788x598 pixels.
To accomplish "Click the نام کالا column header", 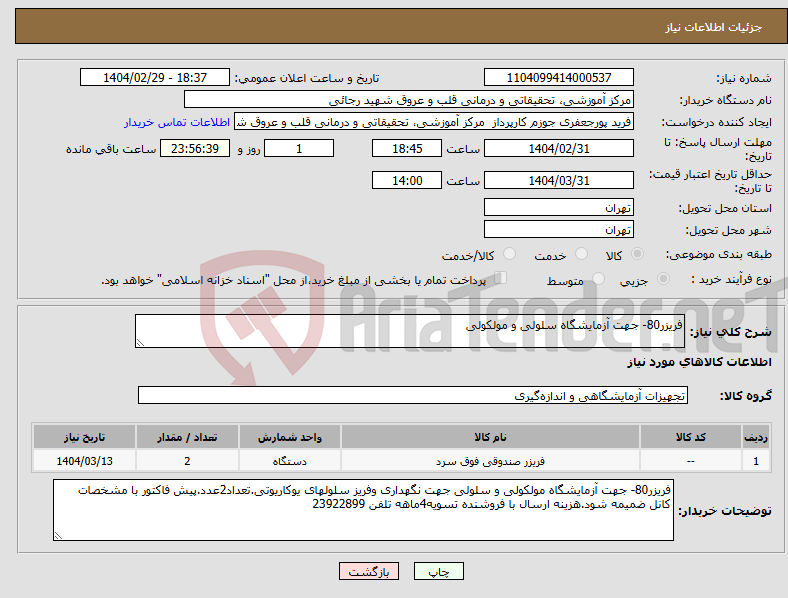I will (490, 437).
